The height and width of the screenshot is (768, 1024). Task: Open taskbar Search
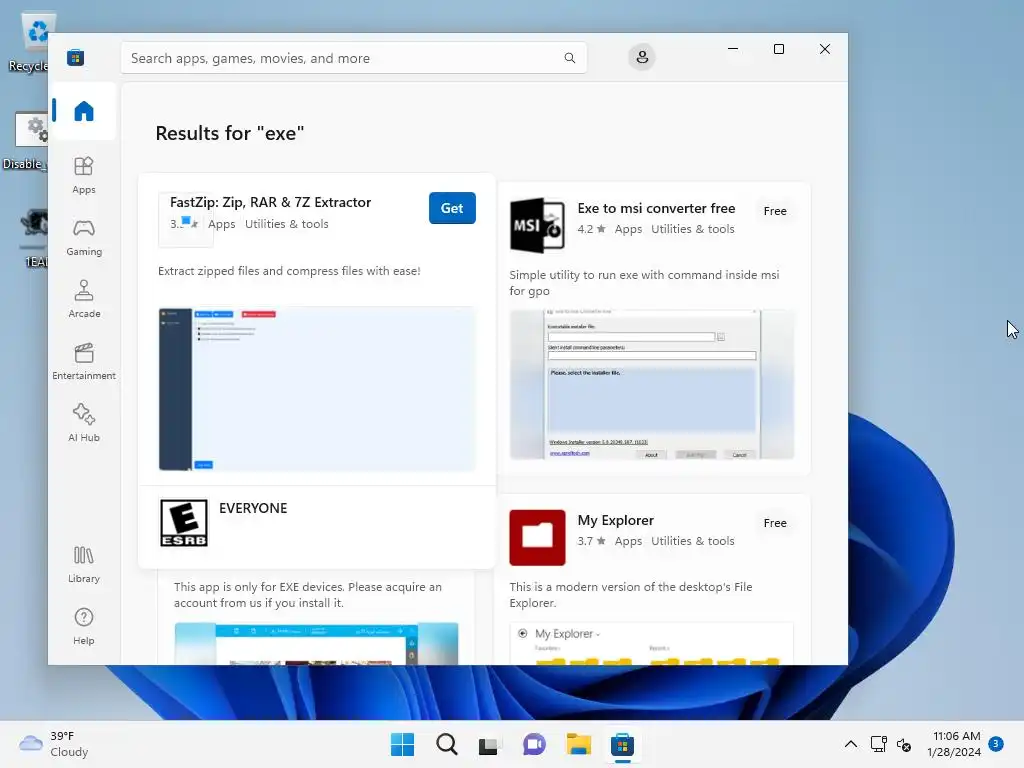447,744
